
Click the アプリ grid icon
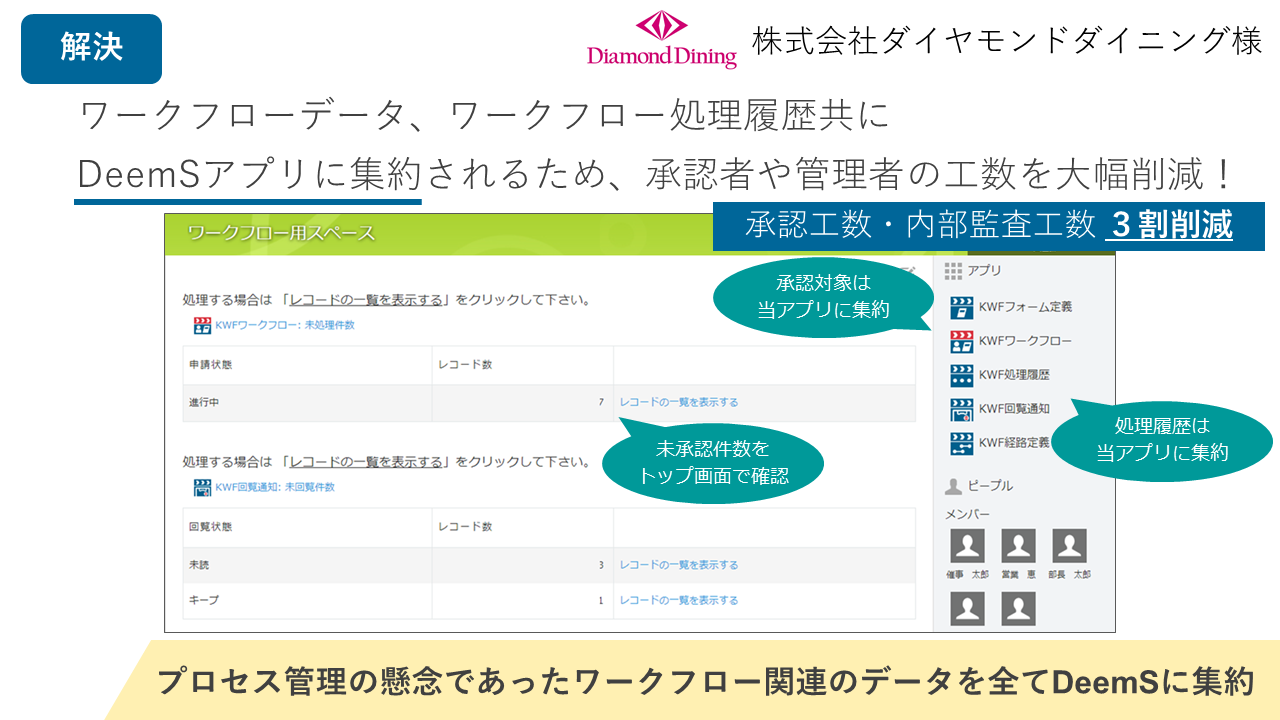click(x=953, y=270)
